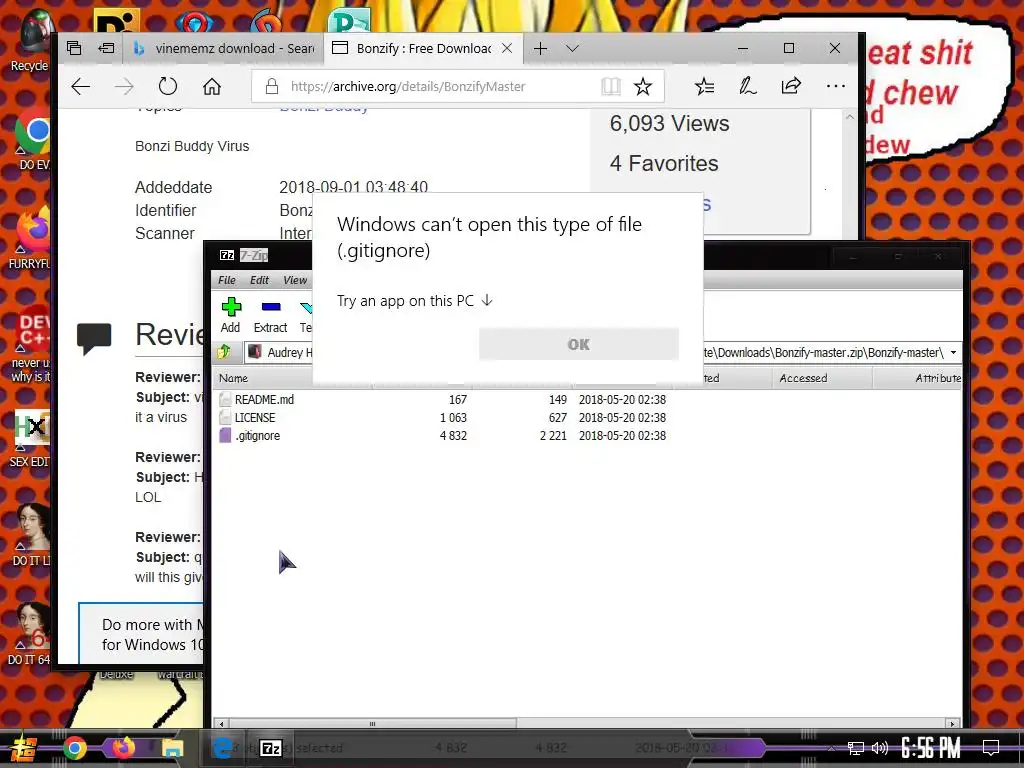Screen dimensions: 1024x768
Task: Add page to favorites with star icon
Action: coord(643,86)
